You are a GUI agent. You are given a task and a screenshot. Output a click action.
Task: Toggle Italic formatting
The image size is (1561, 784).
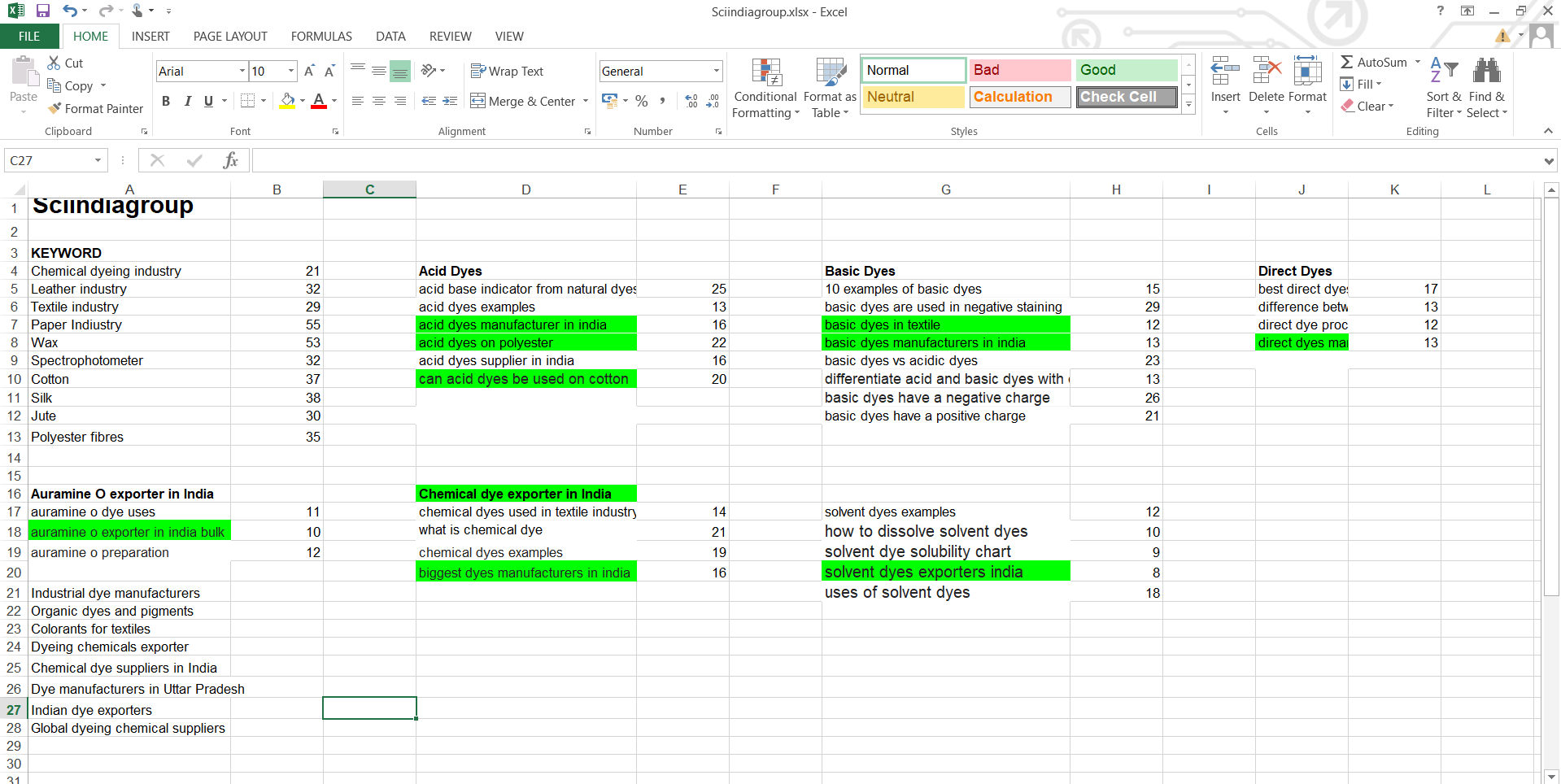(188, 101)
